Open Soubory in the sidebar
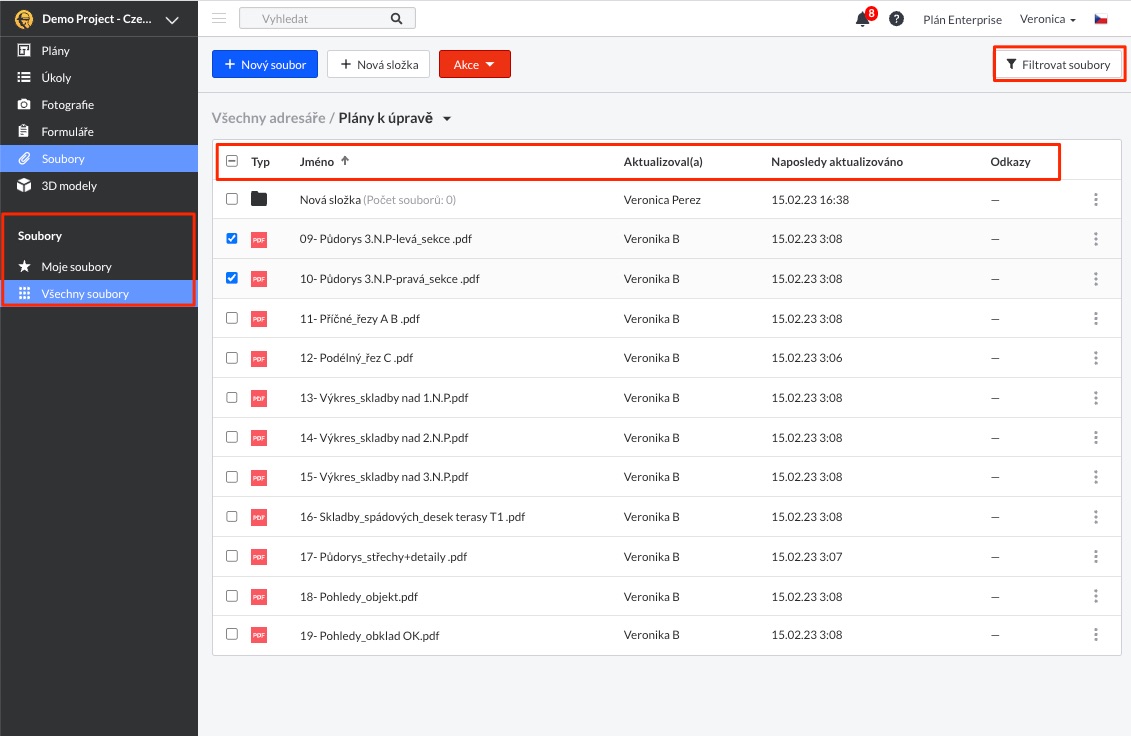Screen dimensions: 1131x736 tap(99, 159)
